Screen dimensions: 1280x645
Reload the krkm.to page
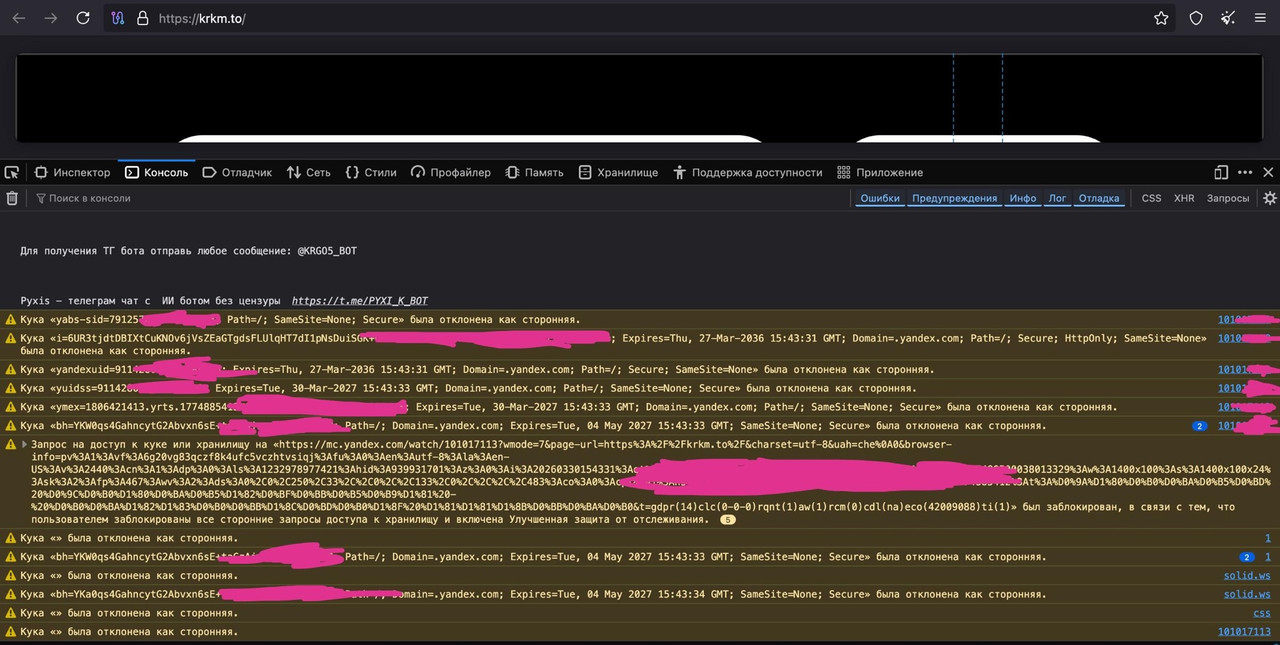pos(83,18)
